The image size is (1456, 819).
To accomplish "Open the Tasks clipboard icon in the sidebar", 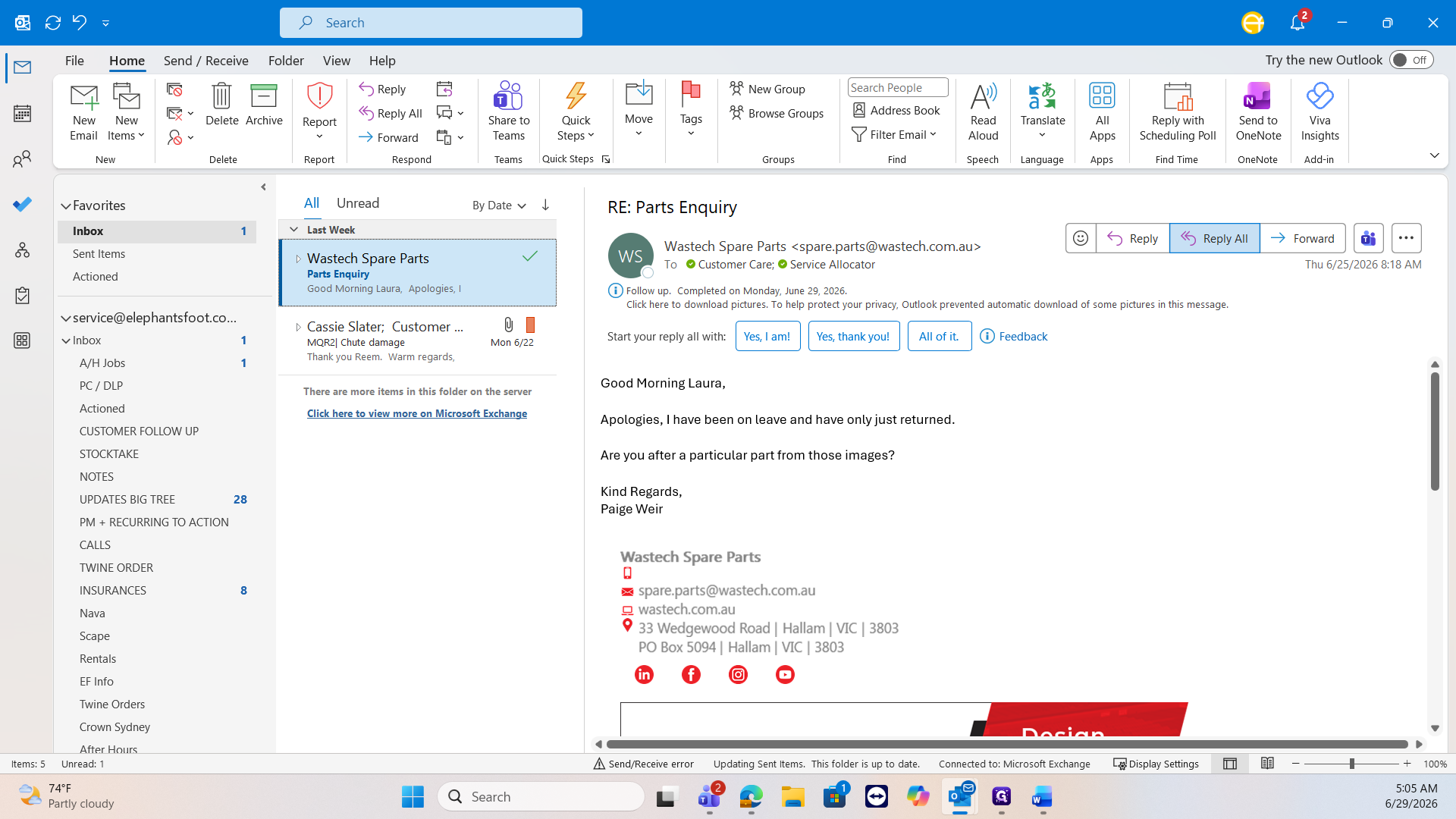I will [22, 296].
